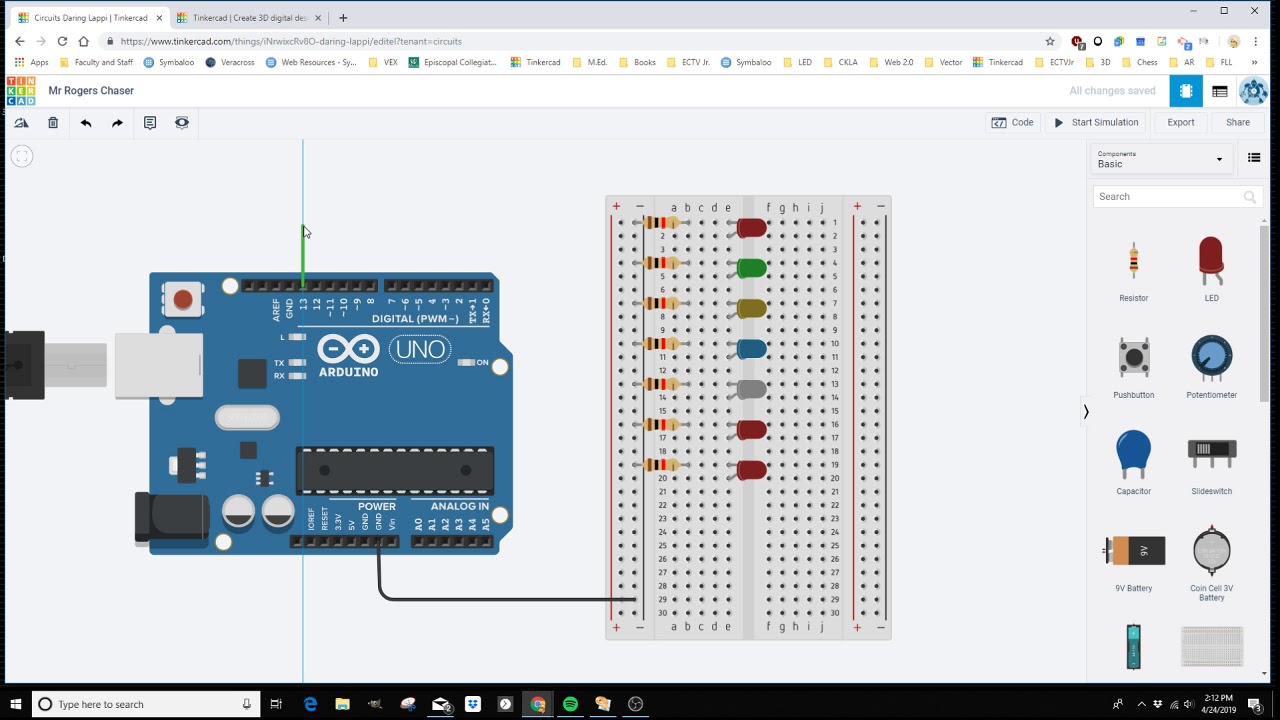Click the rotate component tool
Image resolution: width=1280 pixels, height=720 pixels.
21,122
